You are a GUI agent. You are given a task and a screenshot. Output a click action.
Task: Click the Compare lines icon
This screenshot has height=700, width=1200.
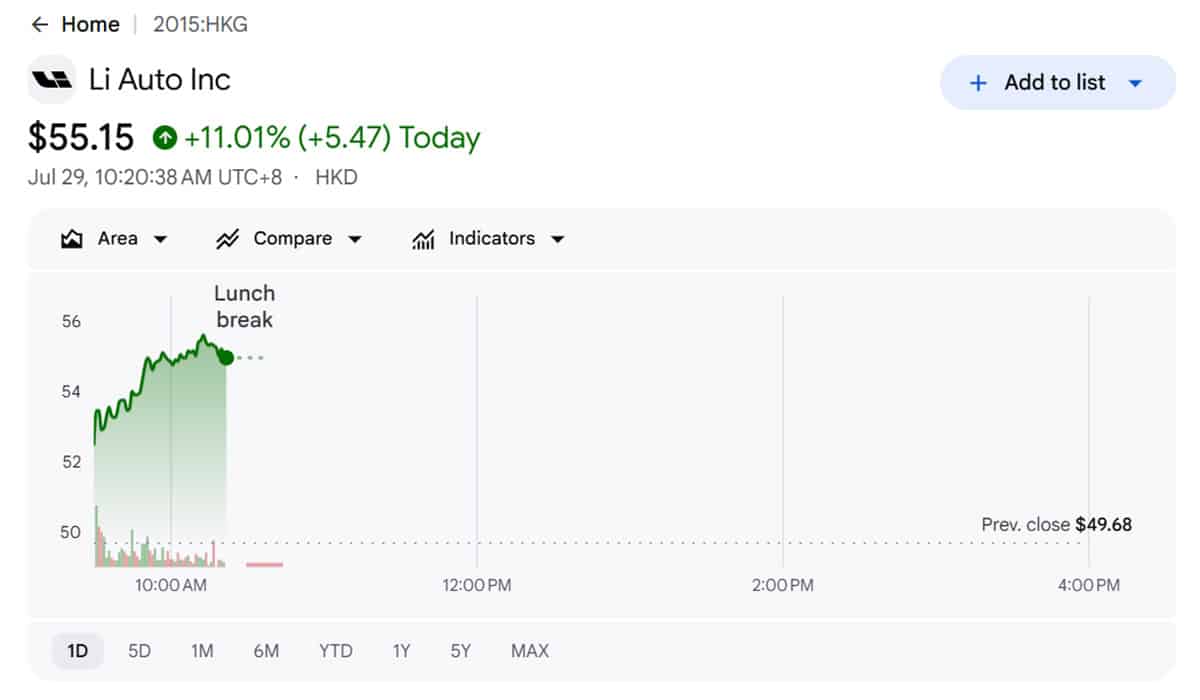[228, 239]
